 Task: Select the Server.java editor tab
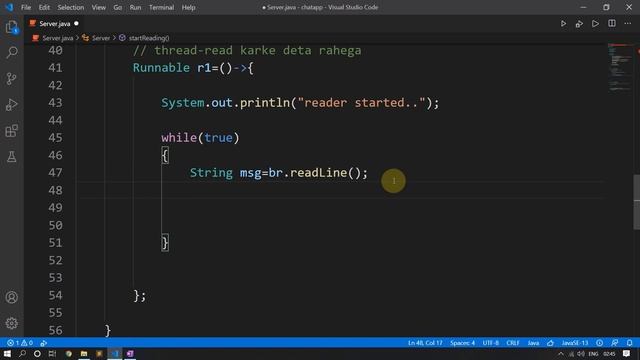54,24
